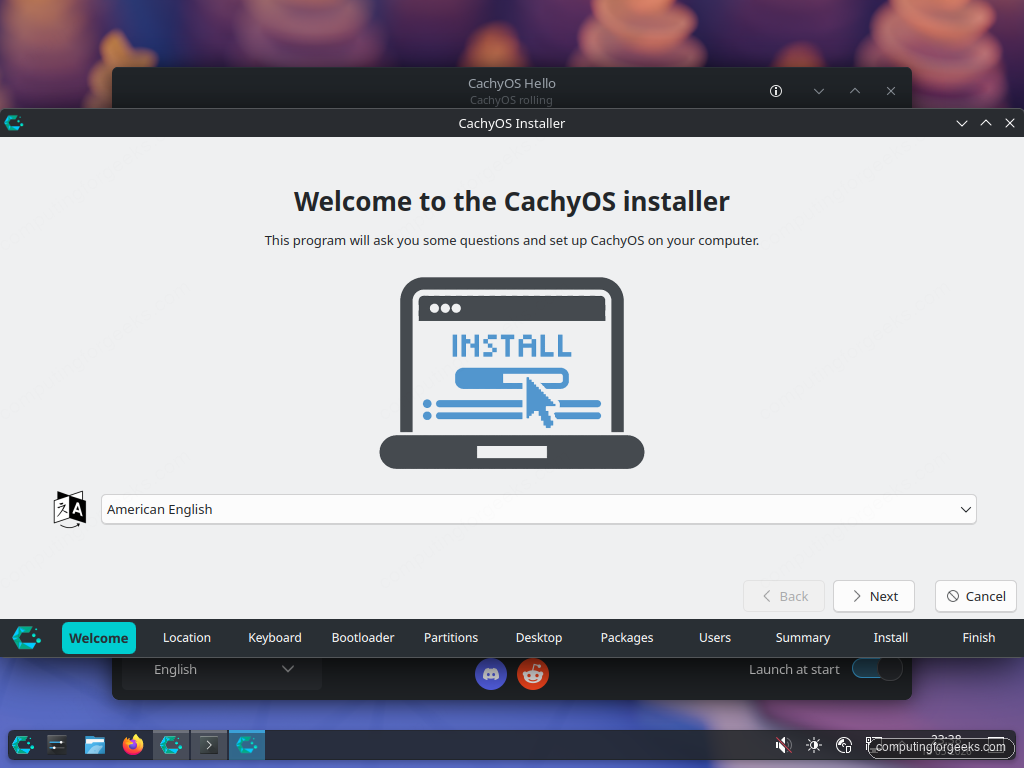The width and height of the screenshot is (1024, 768).
Task: Click the language translation icon
Action: (70, 509)
